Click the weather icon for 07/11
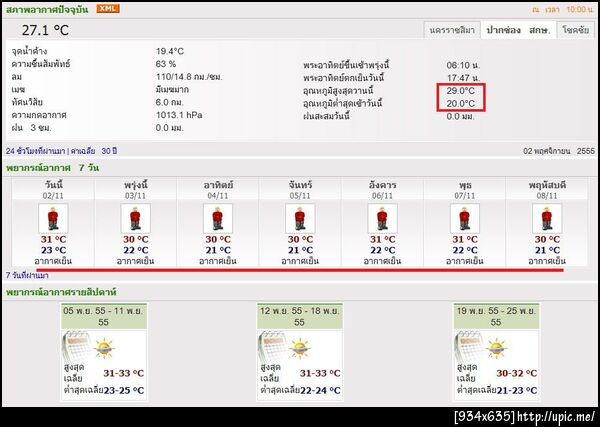The width and height of the screenshot is (600, 427). [465, 218]
